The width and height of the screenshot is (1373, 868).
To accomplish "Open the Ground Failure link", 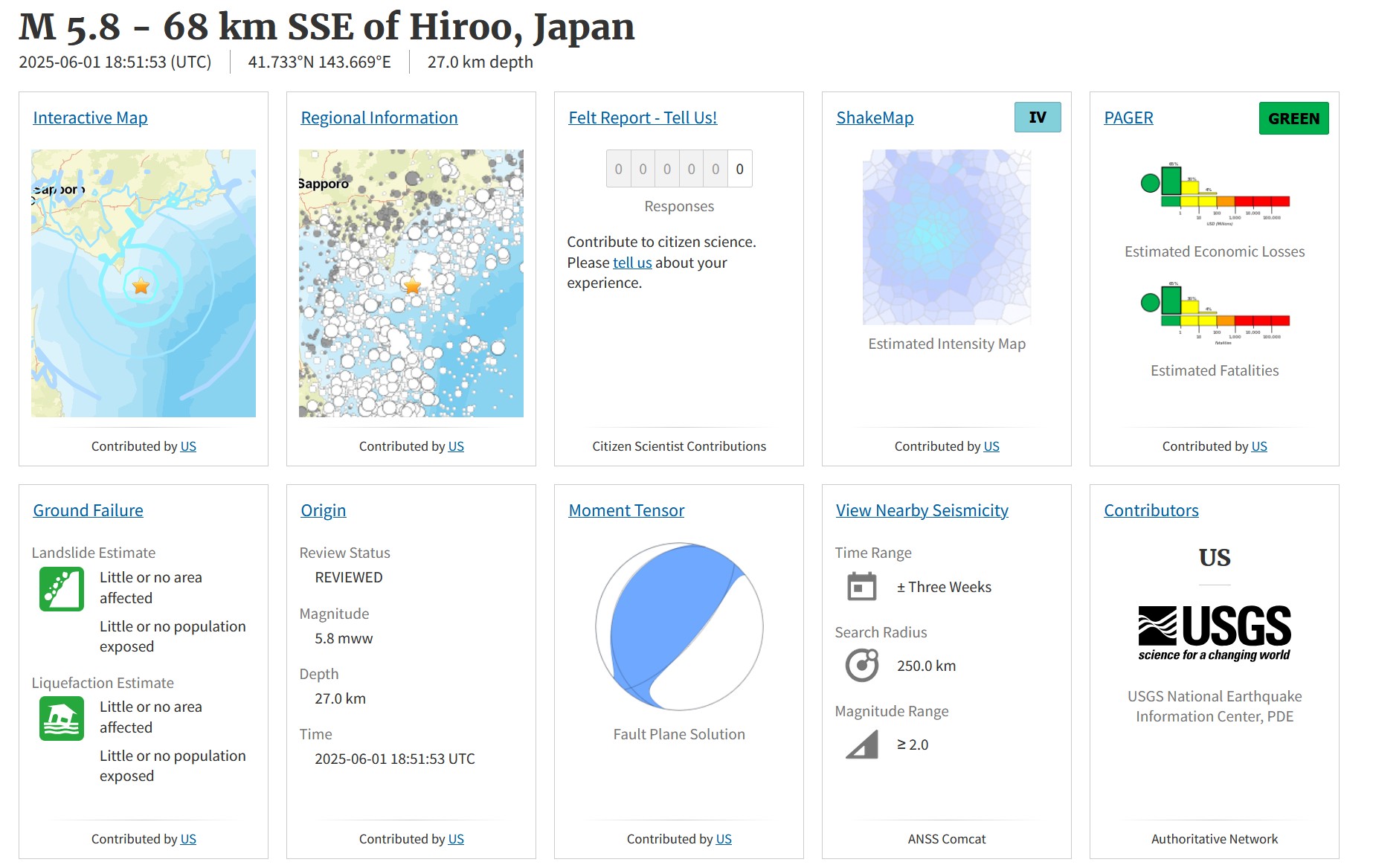I will [88, 510].
